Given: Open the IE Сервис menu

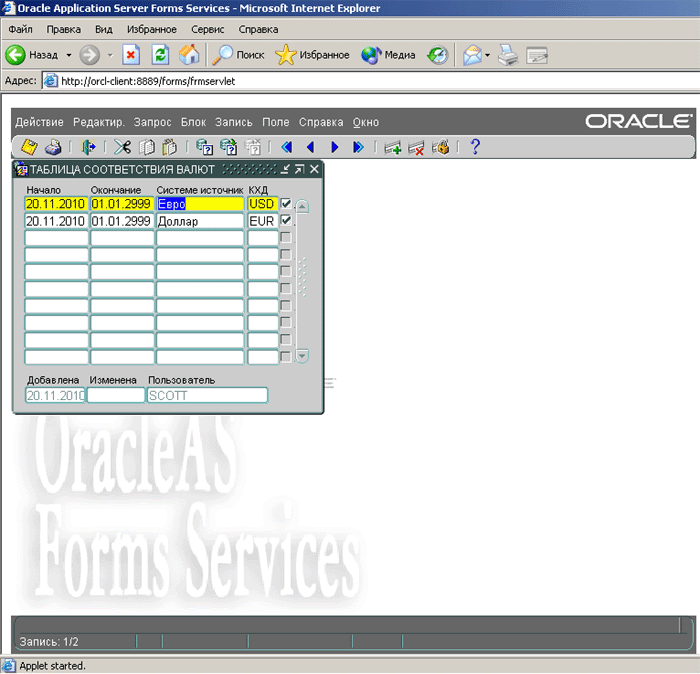Looking at the screenshot, I should click(x=208, y=29).
